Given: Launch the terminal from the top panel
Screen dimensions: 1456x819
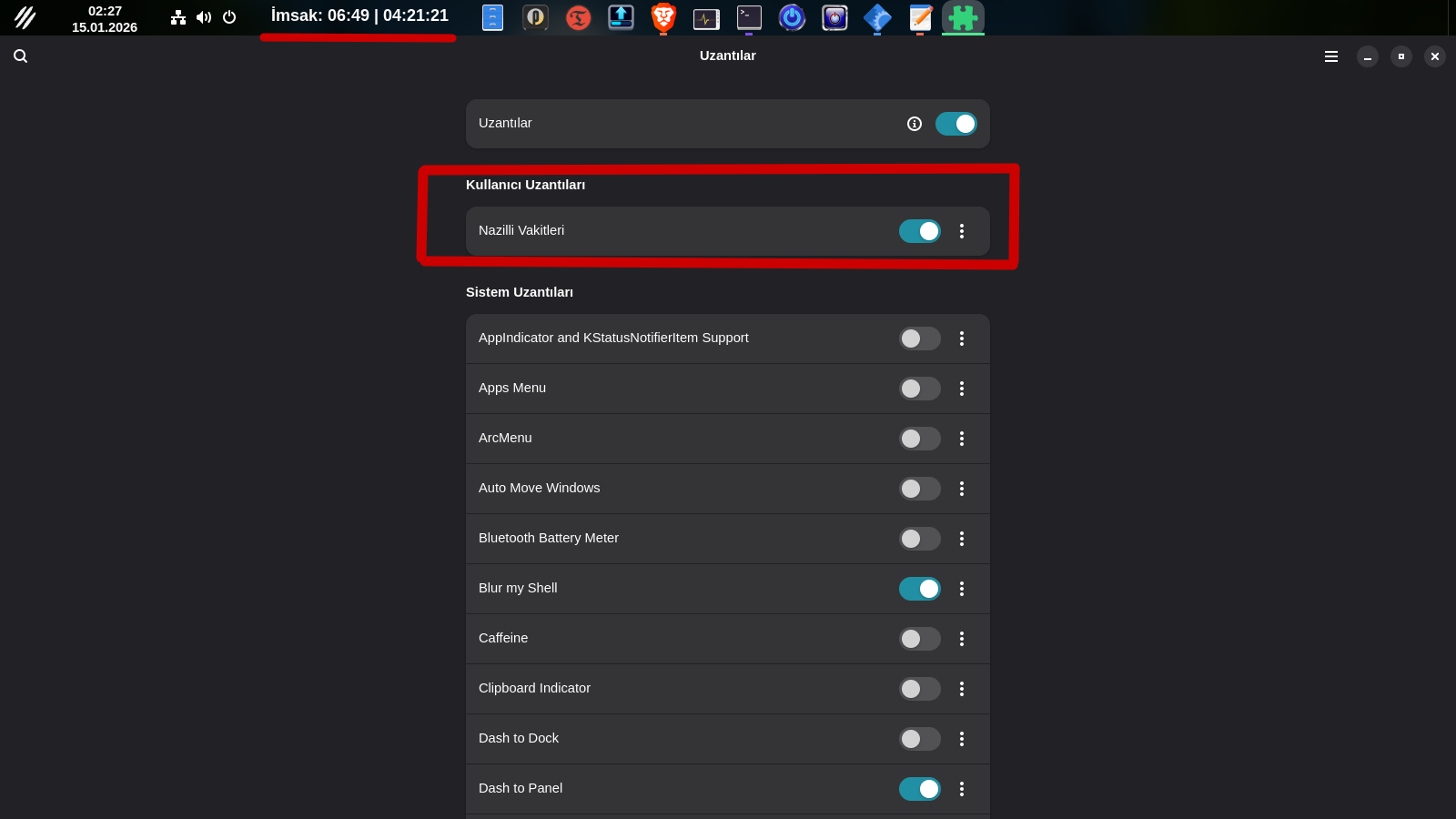Looking at the screenshot, I should click(749, 17).
